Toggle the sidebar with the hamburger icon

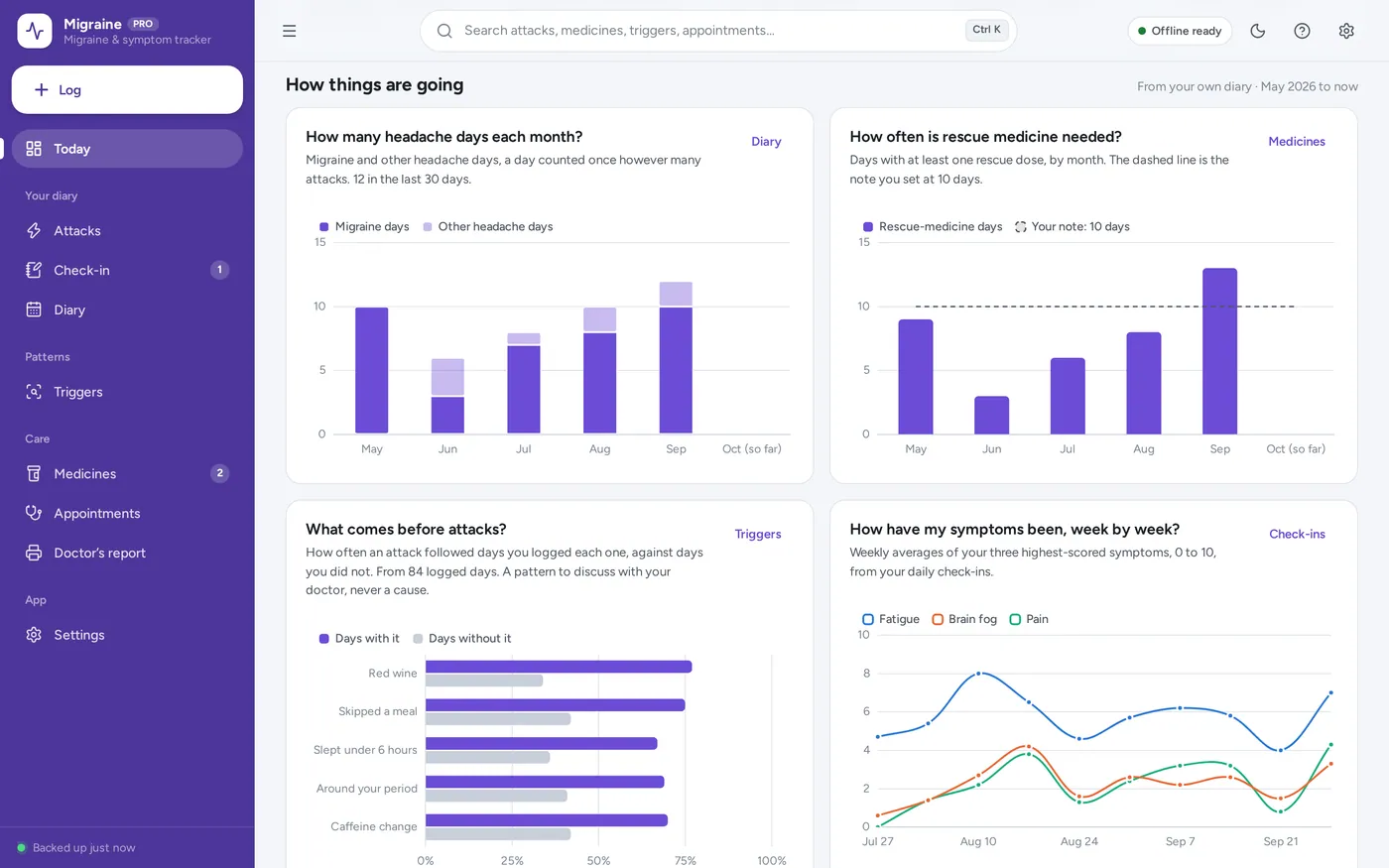290,31
